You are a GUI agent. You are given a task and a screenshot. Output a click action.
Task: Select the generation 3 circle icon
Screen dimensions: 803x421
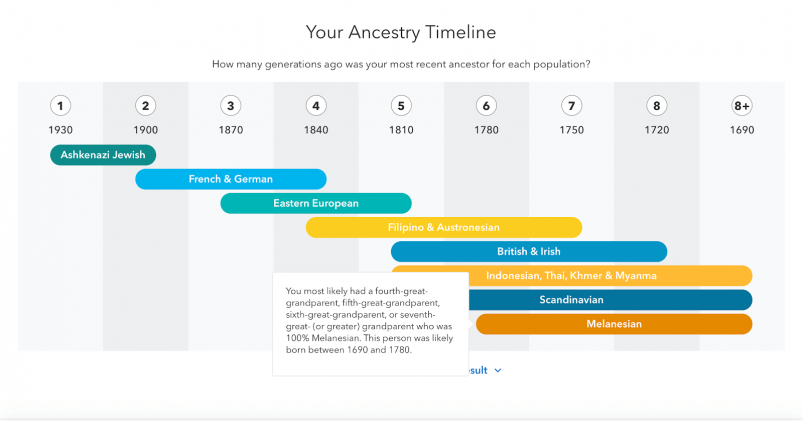pyautogui.click(x=230, y=106)
